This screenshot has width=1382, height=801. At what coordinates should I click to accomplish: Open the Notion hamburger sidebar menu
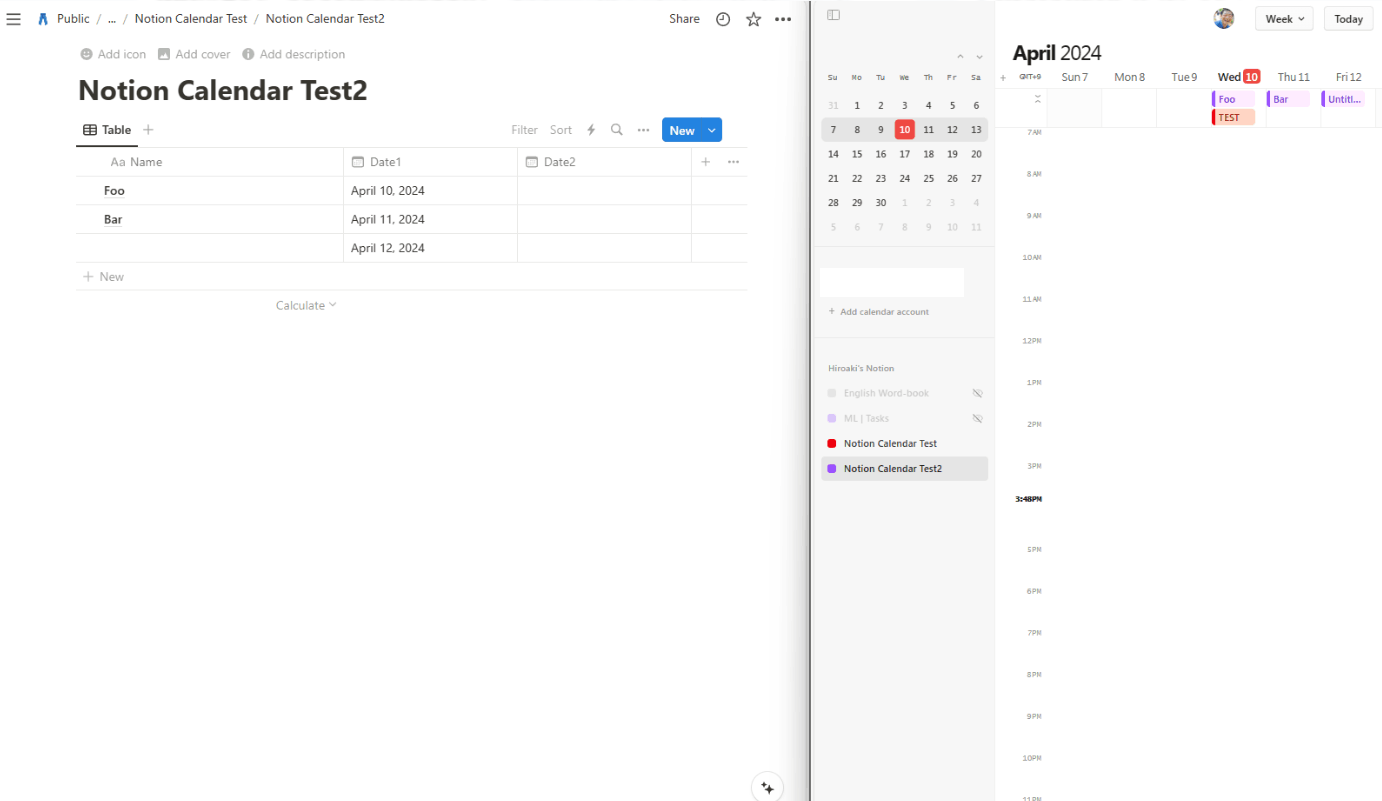point(13,19)
